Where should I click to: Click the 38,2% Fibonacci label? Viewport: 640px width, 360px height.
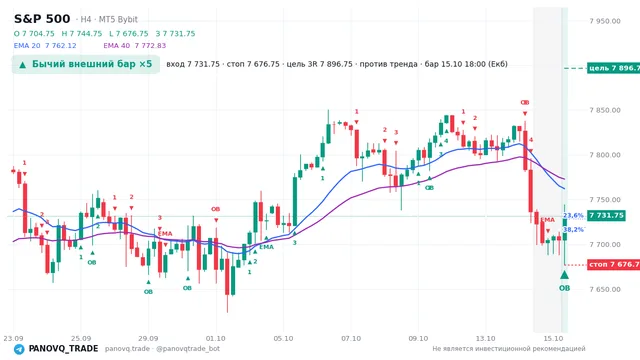point(573,230)
